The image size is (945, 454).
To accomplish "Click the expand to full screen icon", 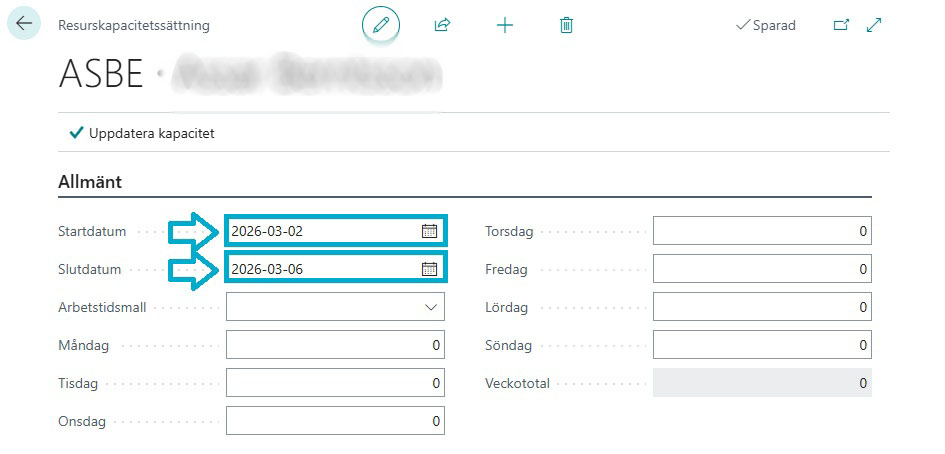I will [874, 25].
